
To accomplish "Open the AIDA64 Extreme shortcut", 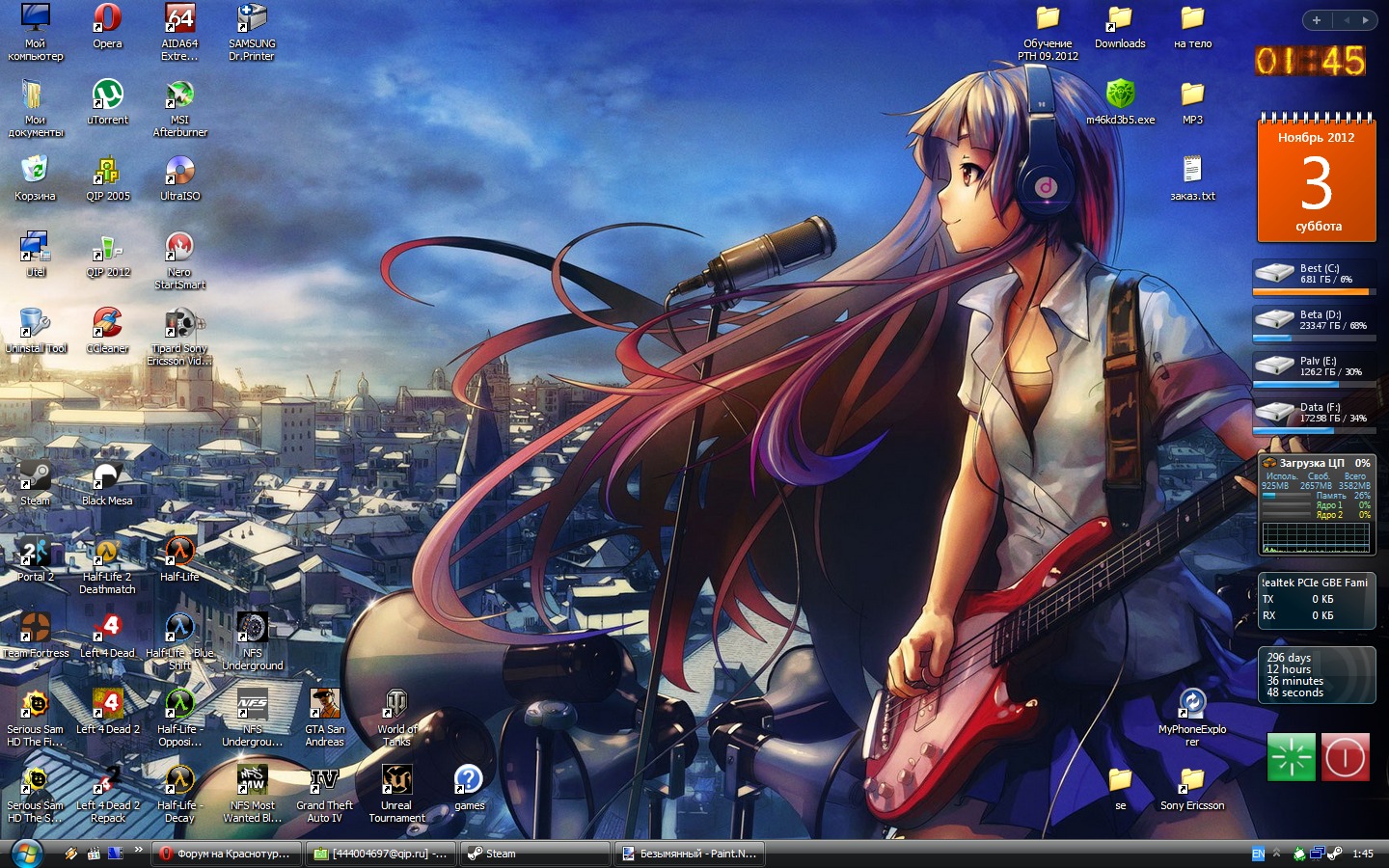I will (179, 32).
